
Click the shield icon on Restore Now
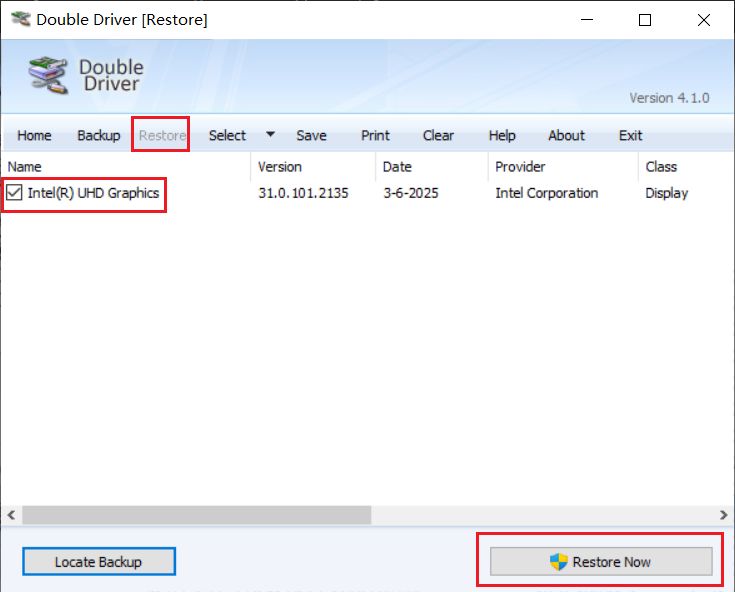point(559,562)
